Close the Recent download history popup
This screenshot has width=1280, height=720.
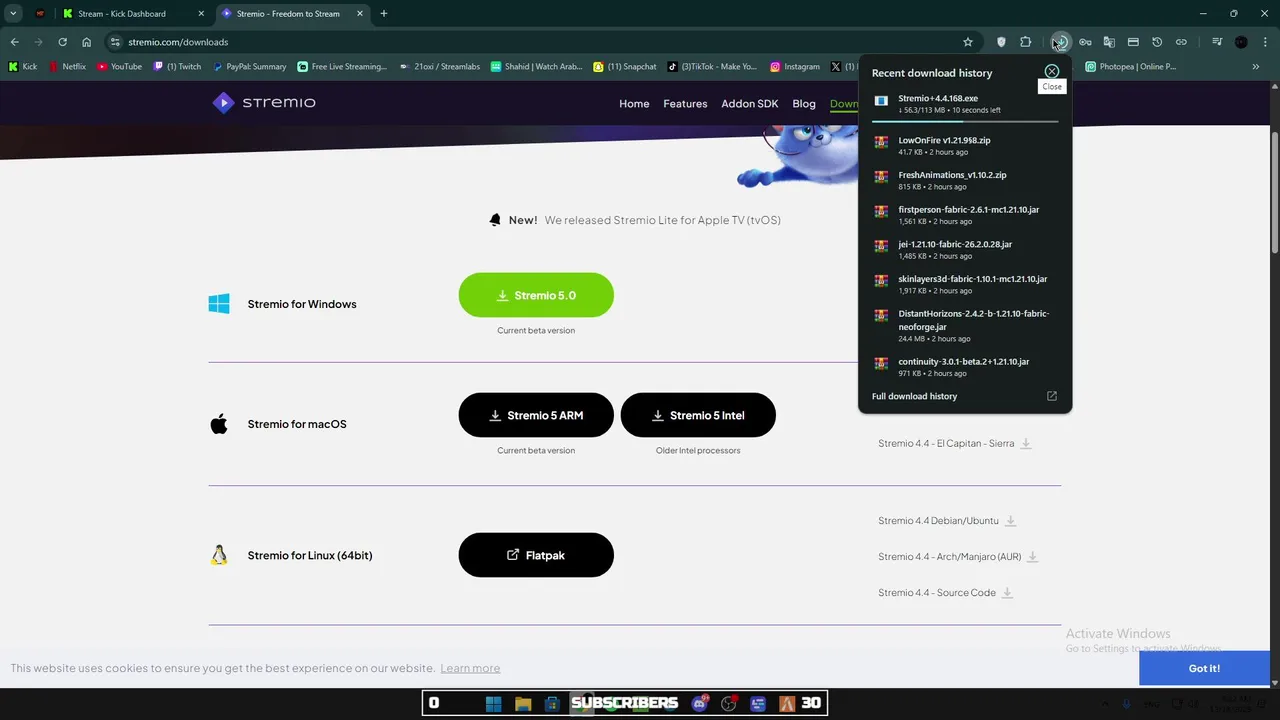[x=1051, y=72]
